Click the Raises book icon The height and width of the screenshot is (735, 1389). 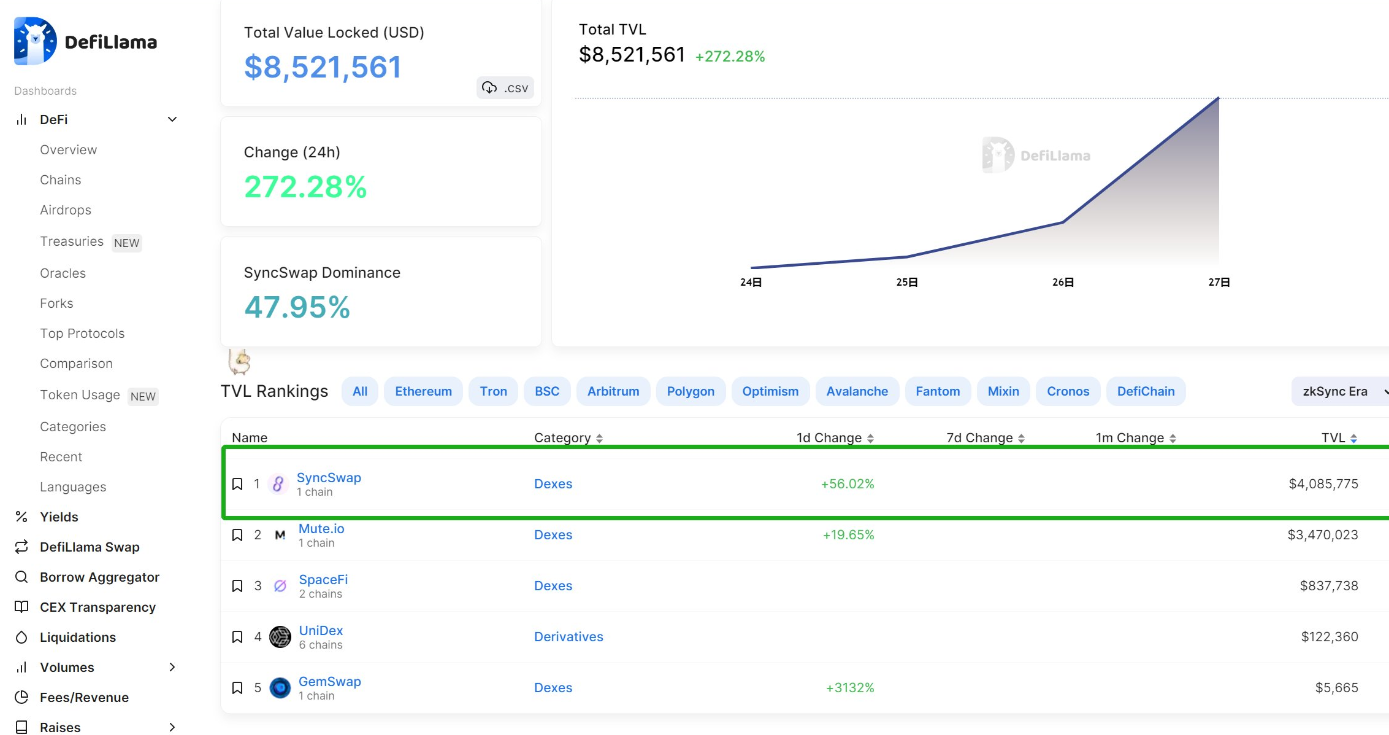21,727
